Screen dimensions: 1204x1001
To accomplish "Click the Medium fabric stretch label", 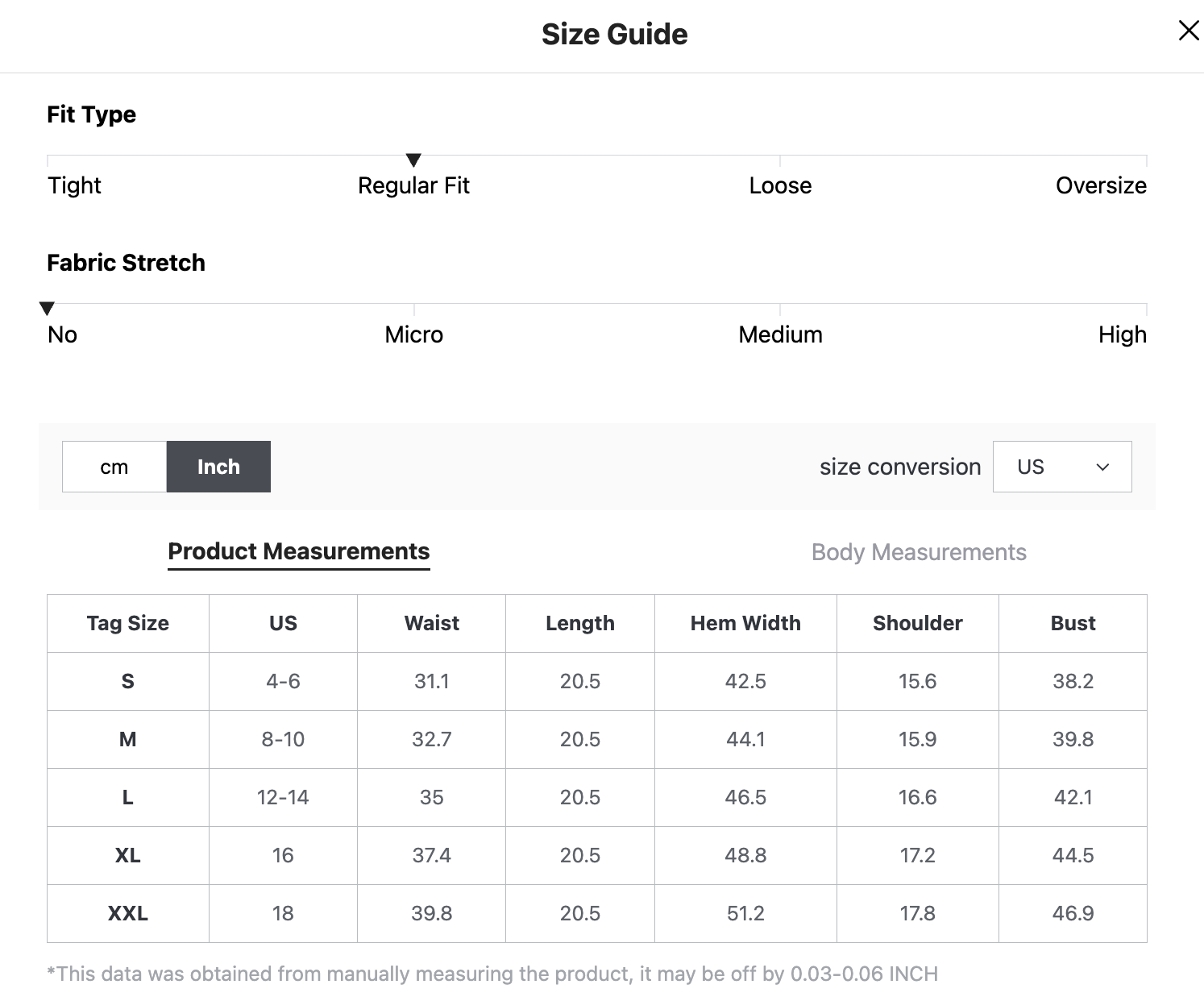I will (780, 334).
